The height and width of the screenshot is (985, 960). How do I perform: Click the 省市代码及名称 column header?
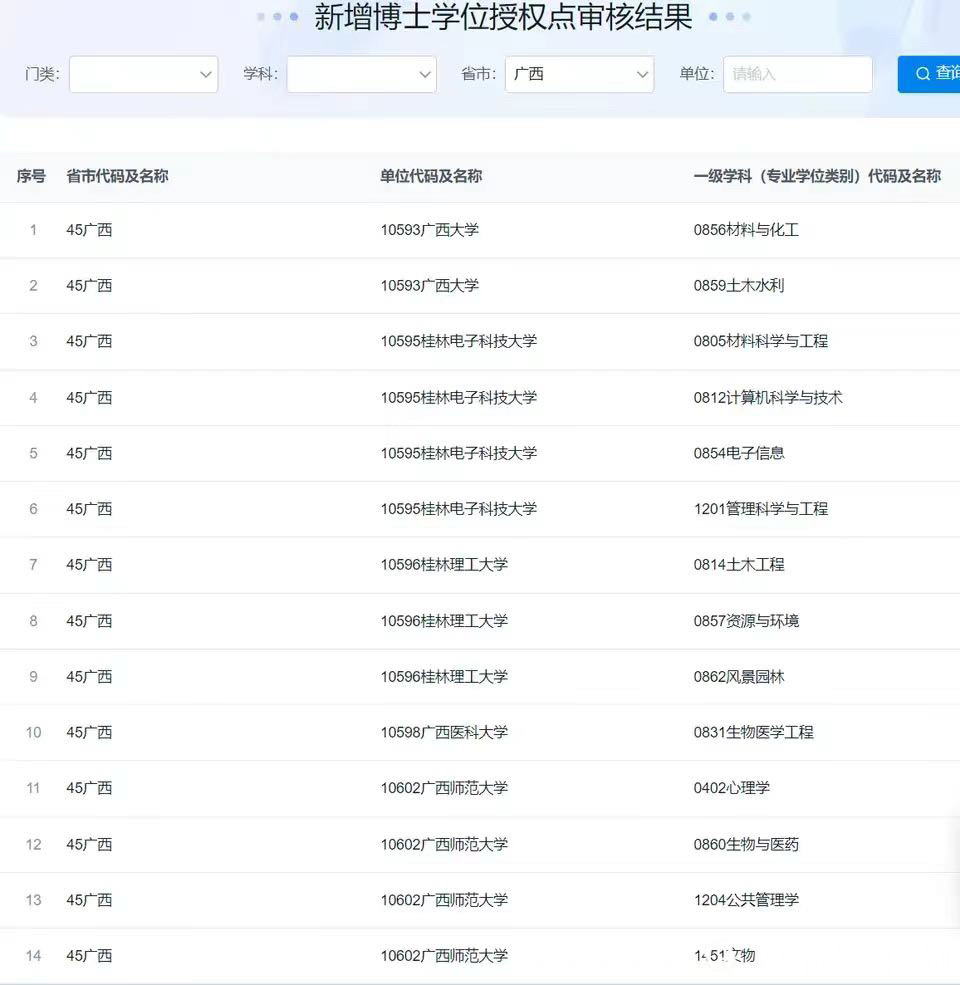pos(117,176)
